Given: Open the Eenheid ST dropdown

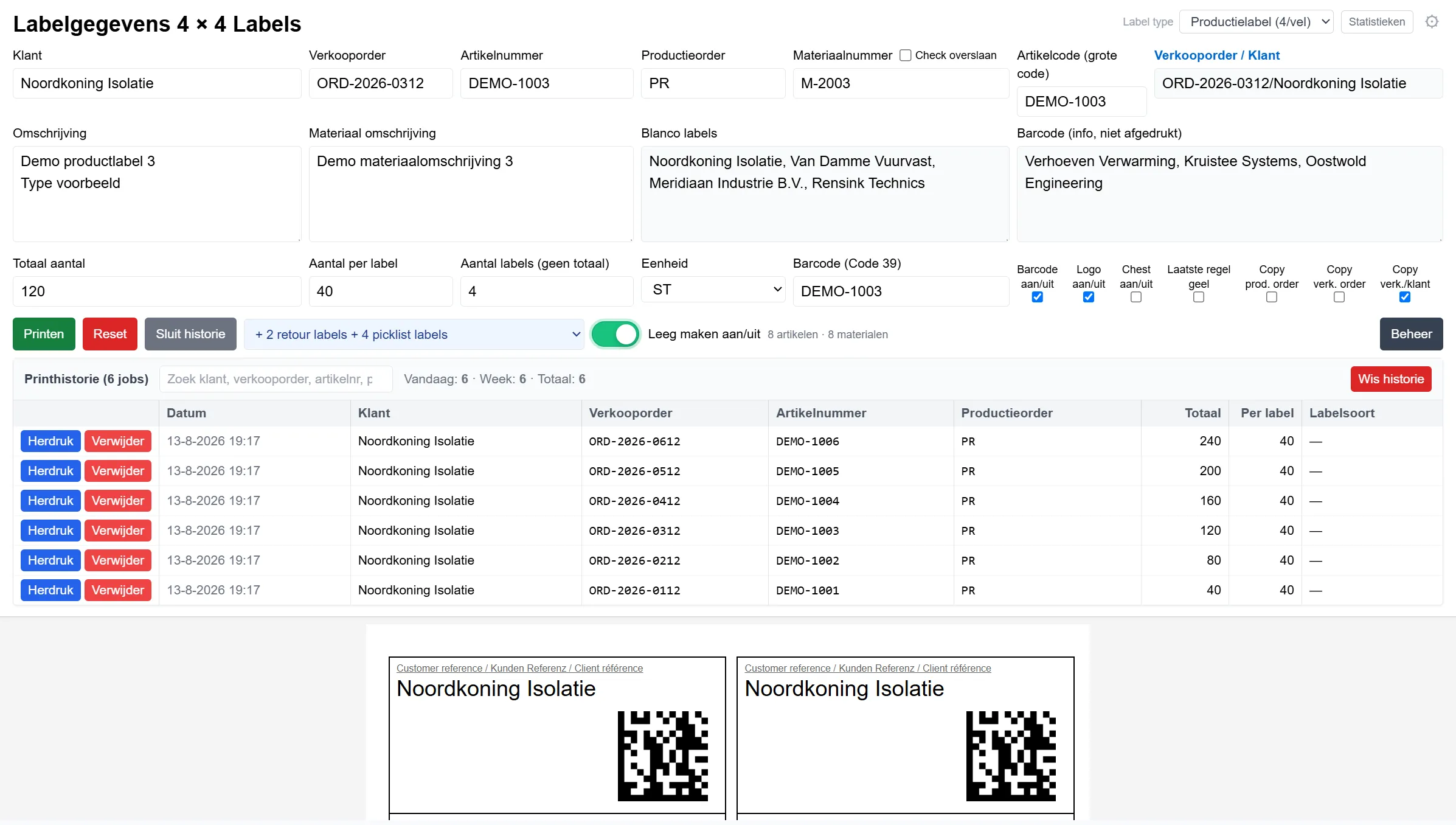Looking at the screenshot, I should [x=713, y=290].
